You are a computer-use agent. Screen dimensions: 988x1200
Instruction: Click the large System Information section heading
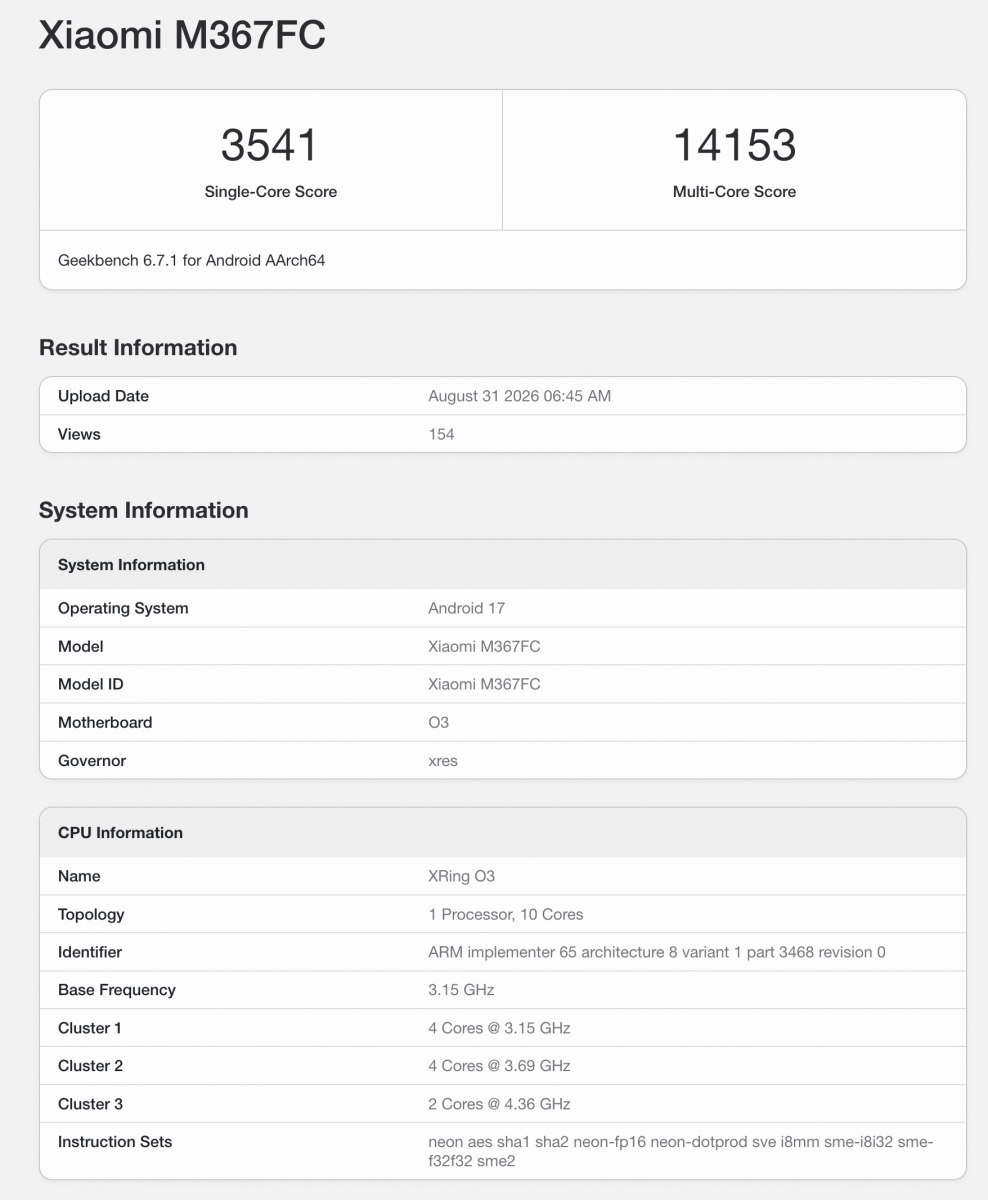pyautogui.click(x=144, y=511)
